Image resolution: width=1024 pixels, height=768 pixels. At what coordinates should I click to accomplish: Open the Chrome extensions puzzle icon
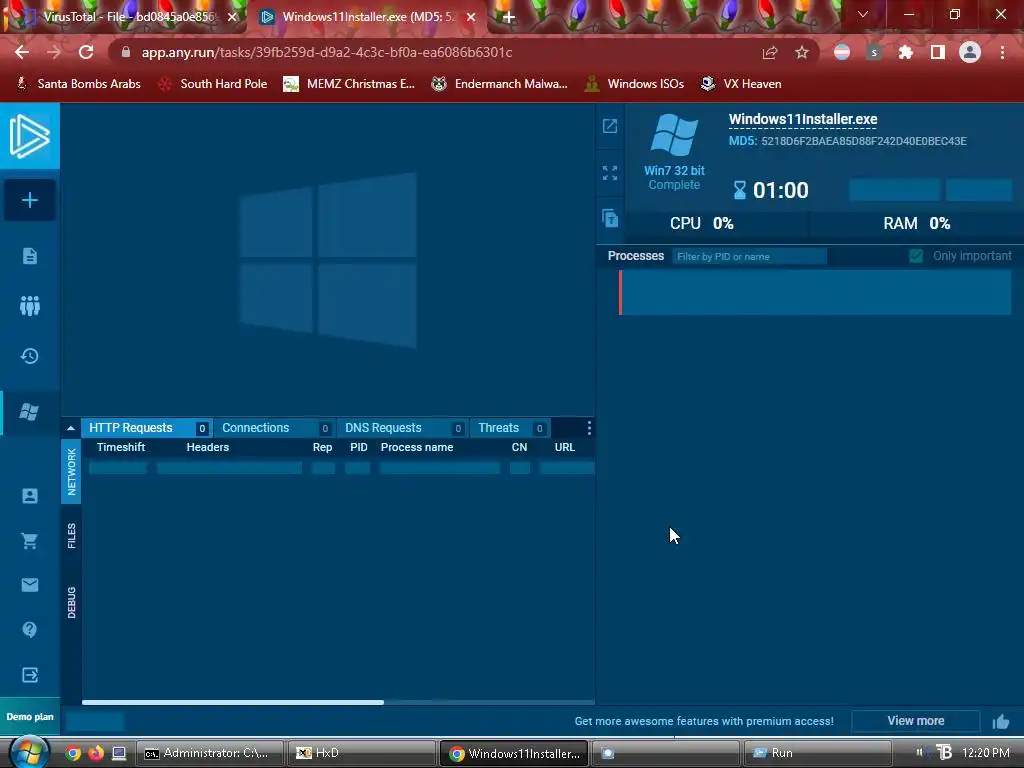(x=906, y=53)
